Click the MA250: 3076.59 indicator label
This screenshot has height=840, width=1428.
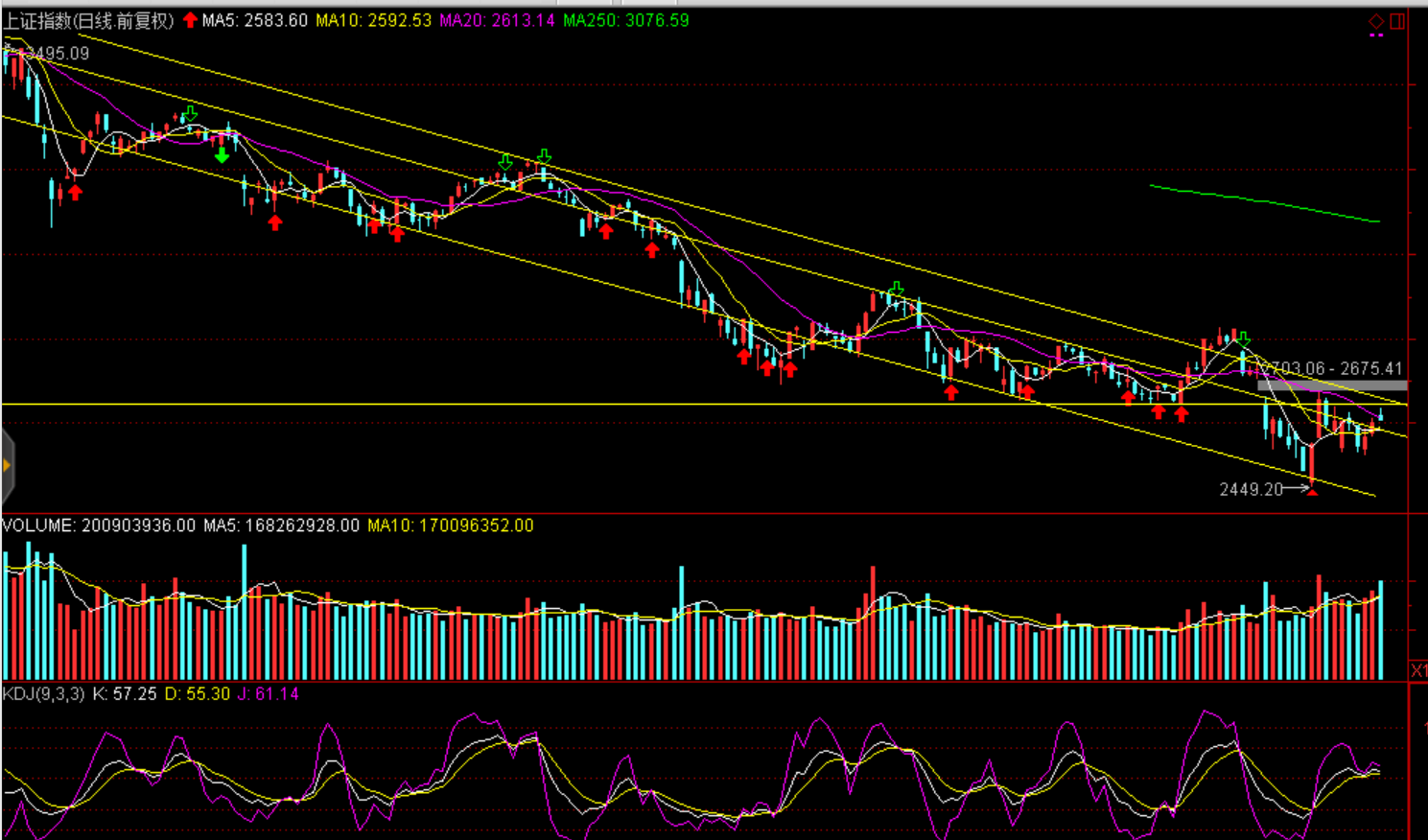click(x=625, y=20)
